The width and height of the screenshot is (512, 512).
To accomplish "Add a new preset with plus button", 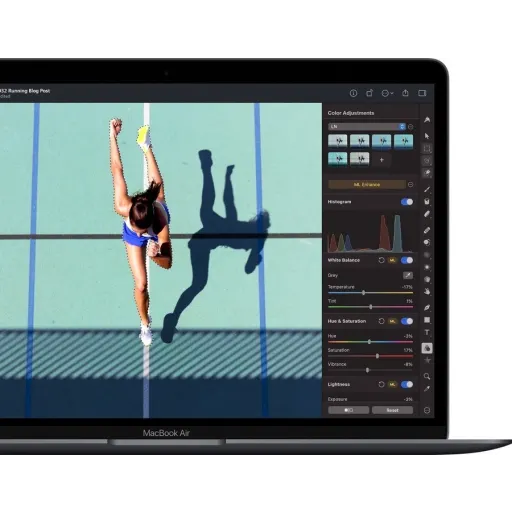I will [382, 160].
